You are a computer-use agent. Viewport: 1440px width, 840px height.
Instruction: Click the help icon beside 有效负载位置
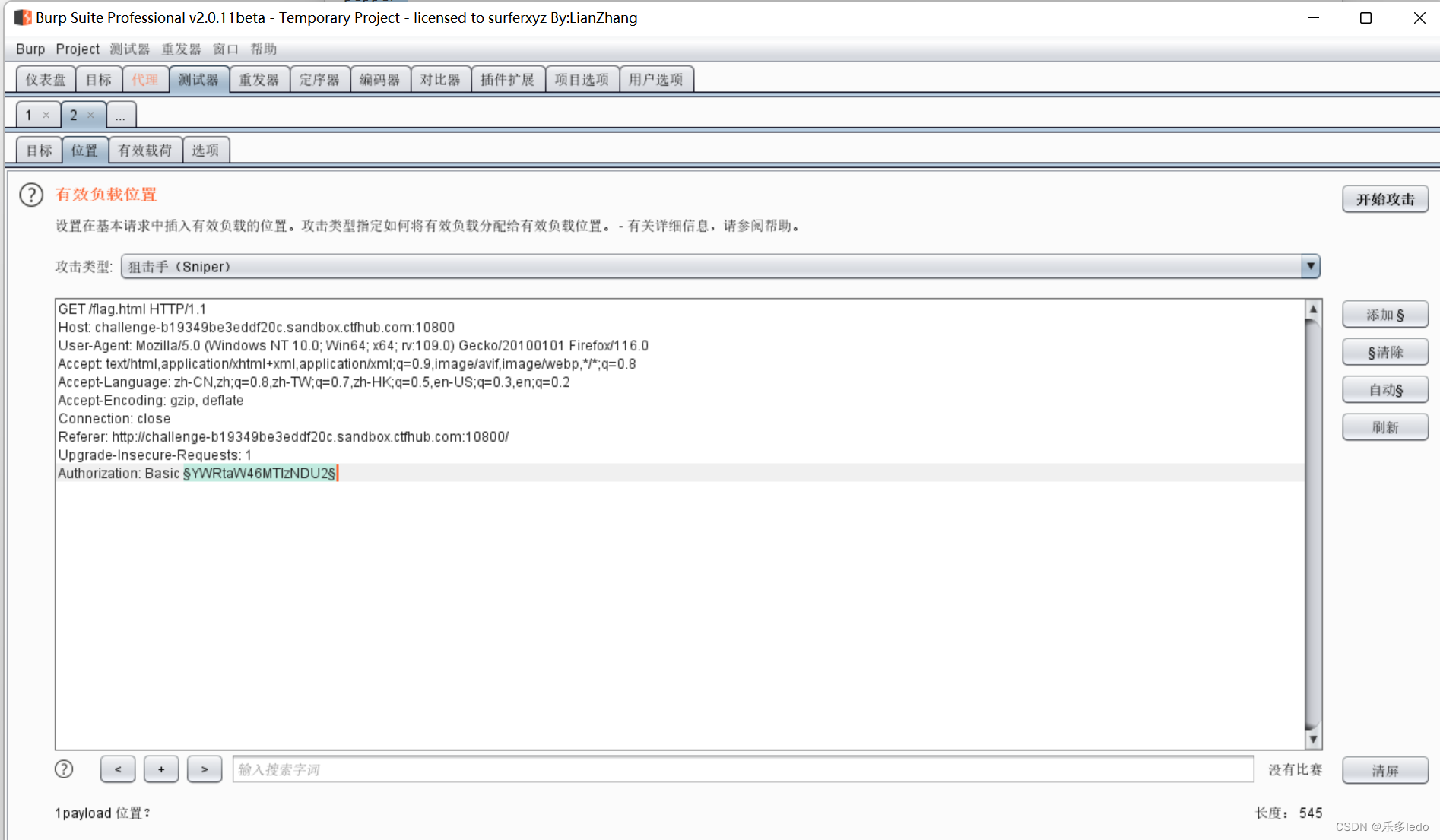(x=31, y=195)
